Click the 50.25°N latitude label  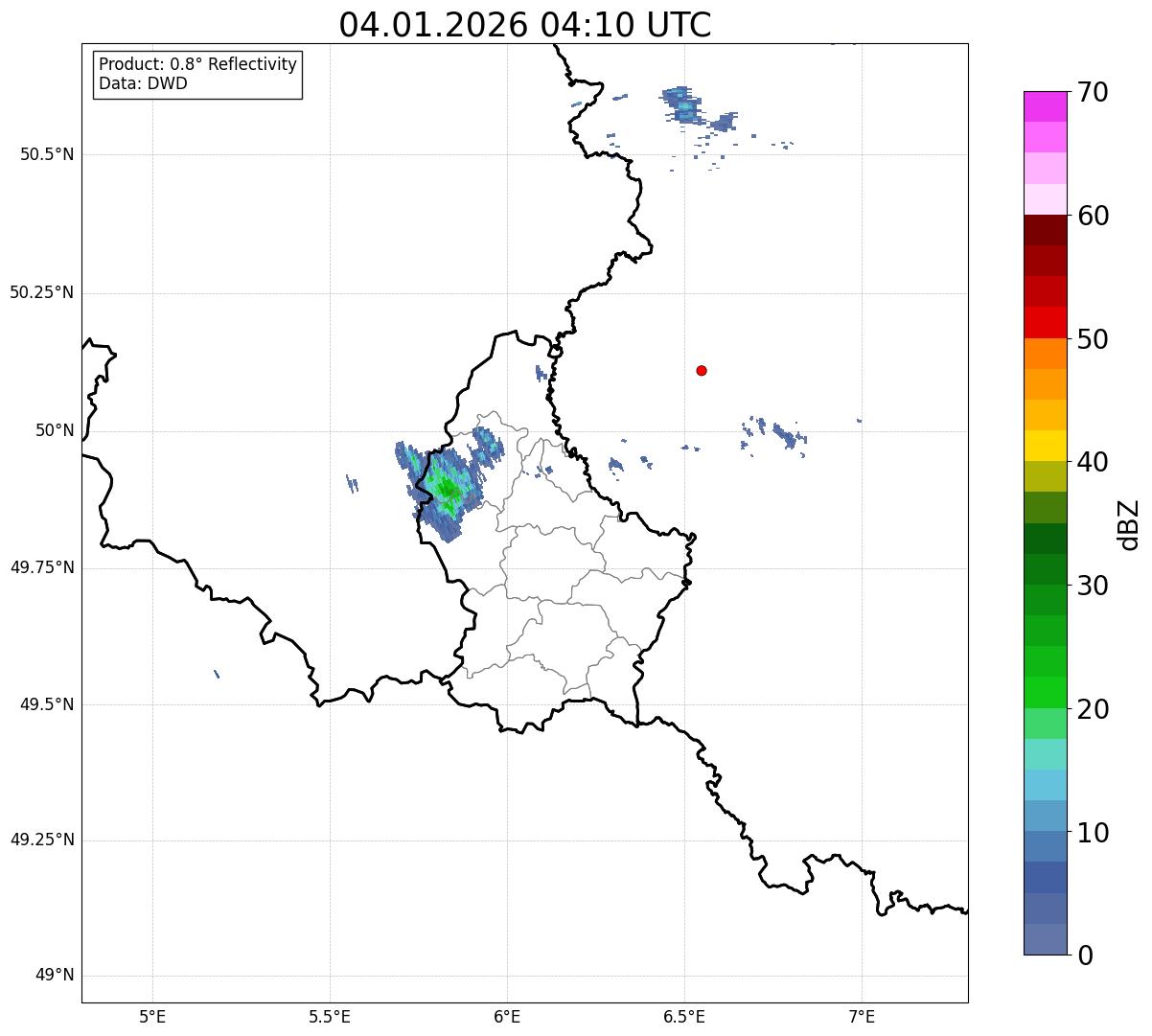pyautogui.click(x=42, y=292)
